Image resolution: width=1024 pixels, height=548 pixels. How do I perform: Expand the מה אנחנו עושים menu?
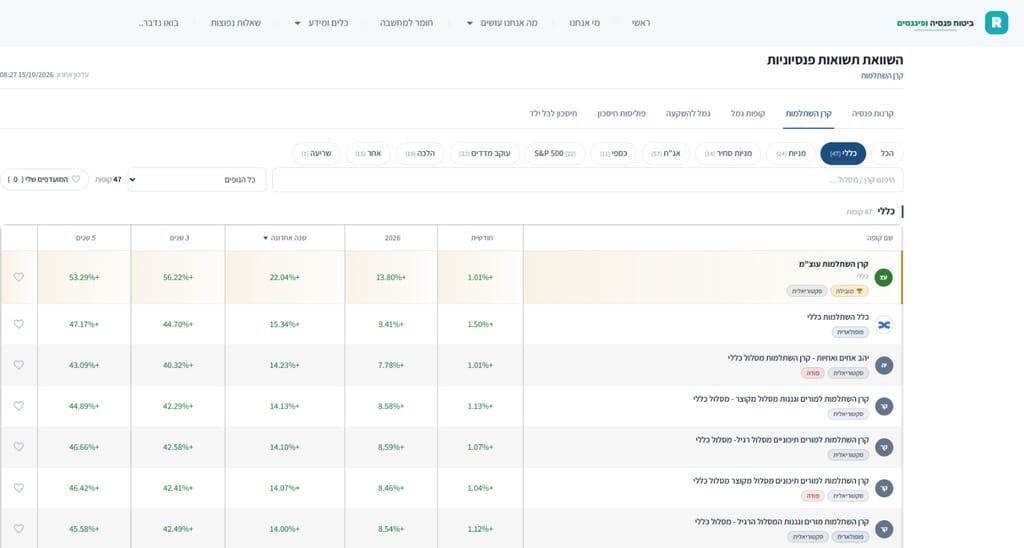pos(504,23)
